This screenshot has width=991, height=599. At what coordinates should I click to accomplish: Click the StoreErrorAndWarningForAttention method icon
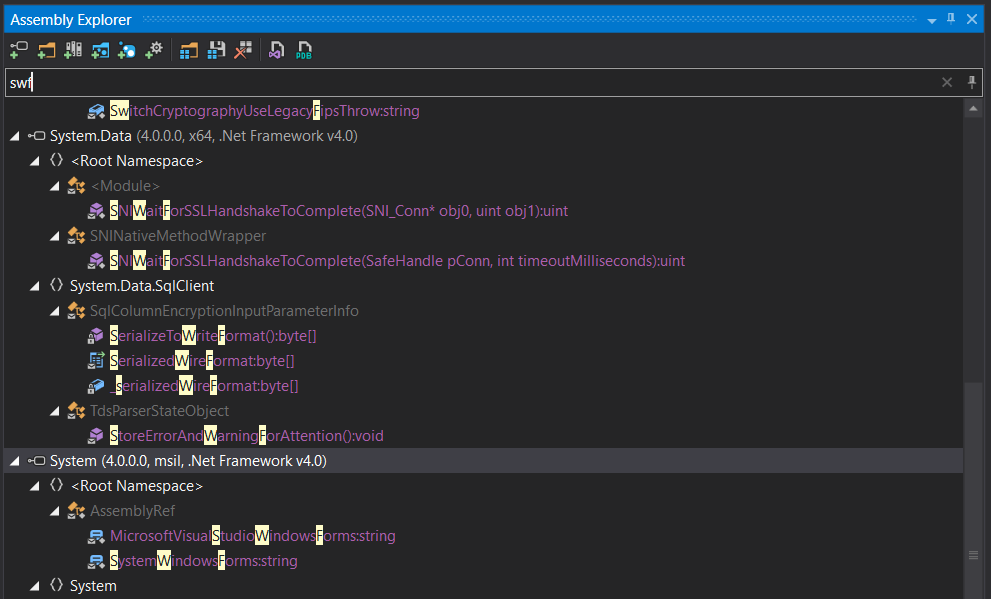tap(96, 435)
